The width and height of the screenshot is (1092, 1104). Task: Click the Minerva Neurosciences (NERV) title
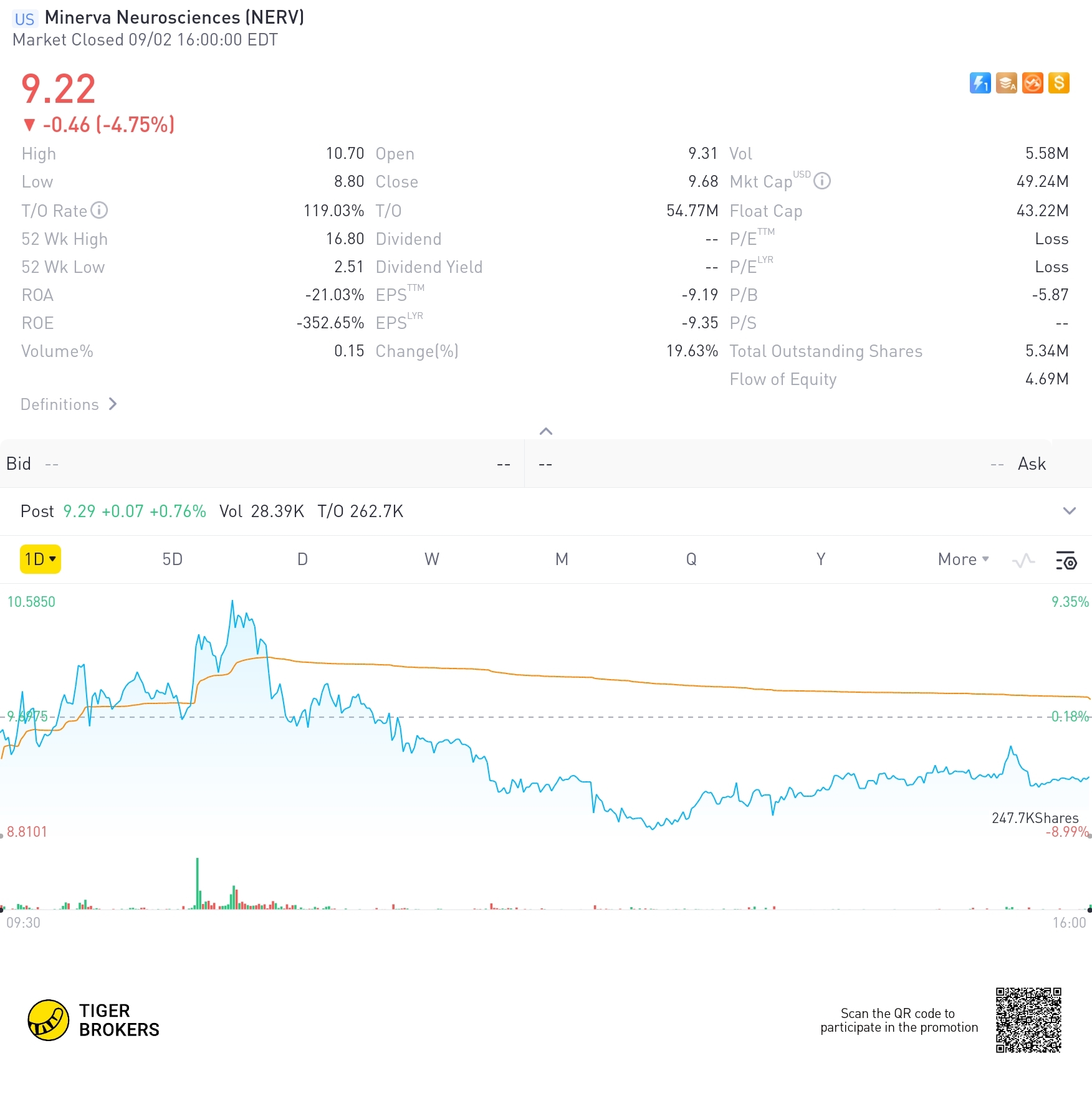coord(175,17)
